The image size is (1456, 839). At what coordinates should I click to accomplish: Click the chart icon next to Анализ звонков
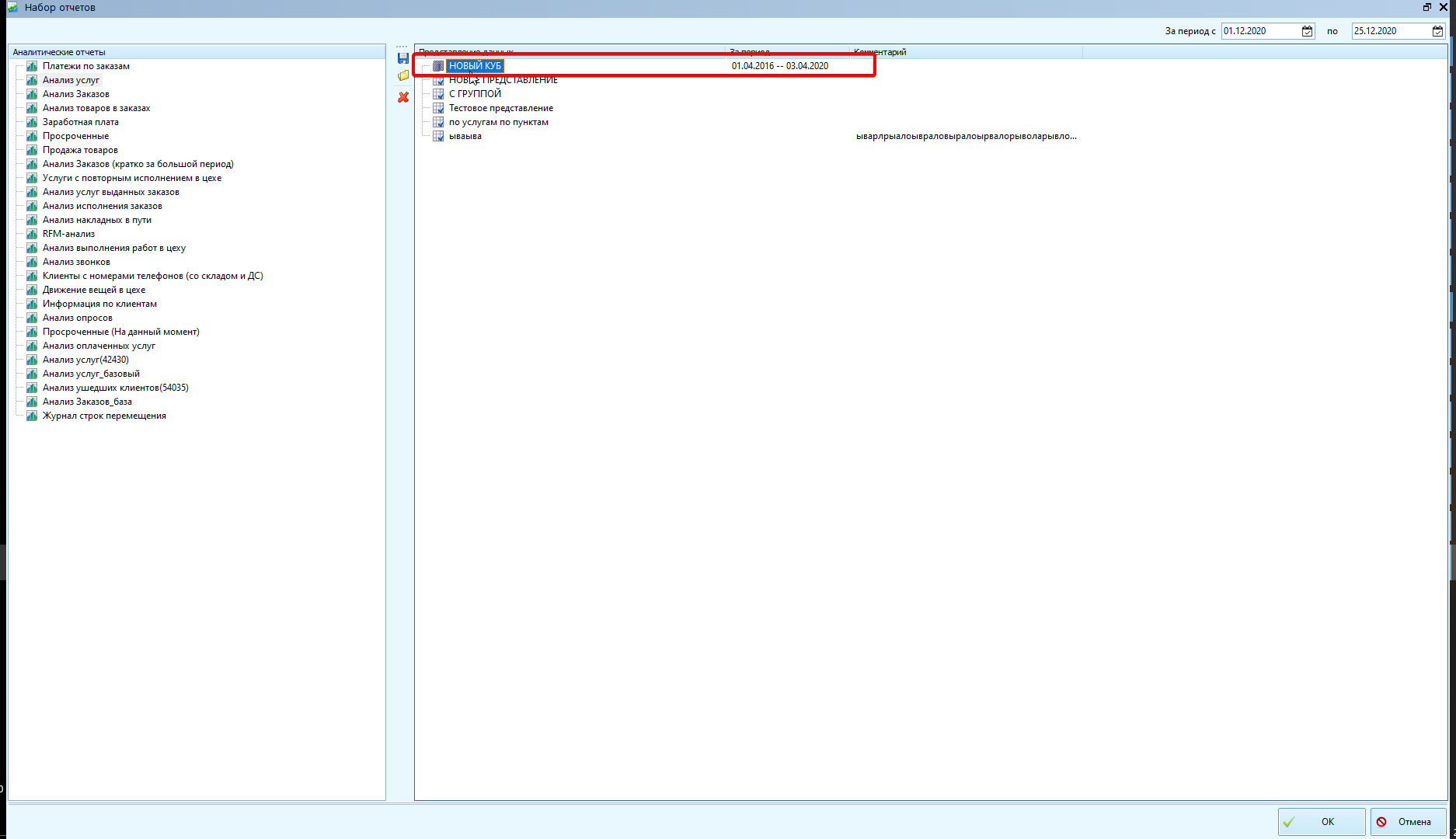pos(32,262)
